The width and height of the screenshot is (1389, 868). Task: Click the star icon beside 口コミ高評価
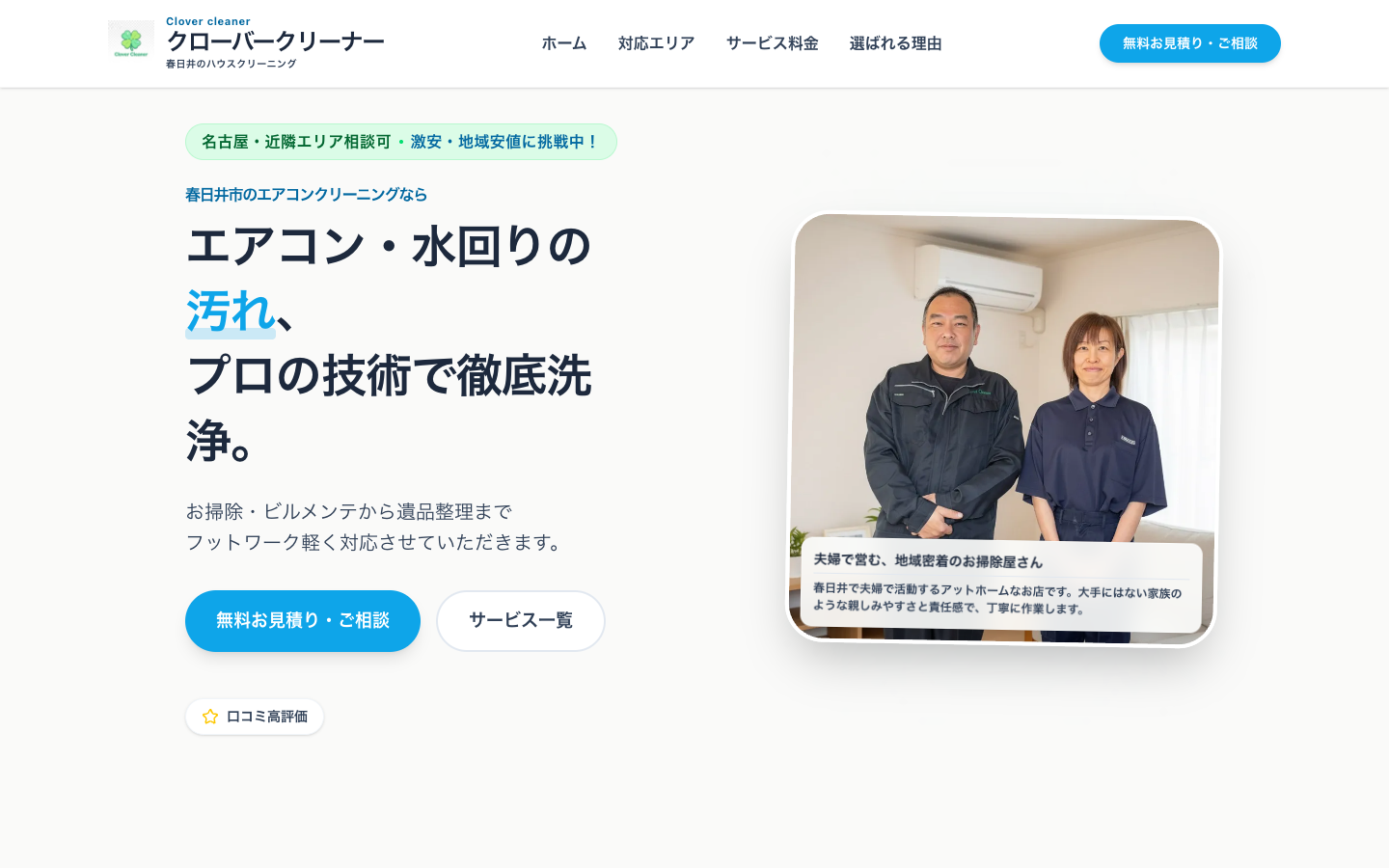[x=210, y=717]
